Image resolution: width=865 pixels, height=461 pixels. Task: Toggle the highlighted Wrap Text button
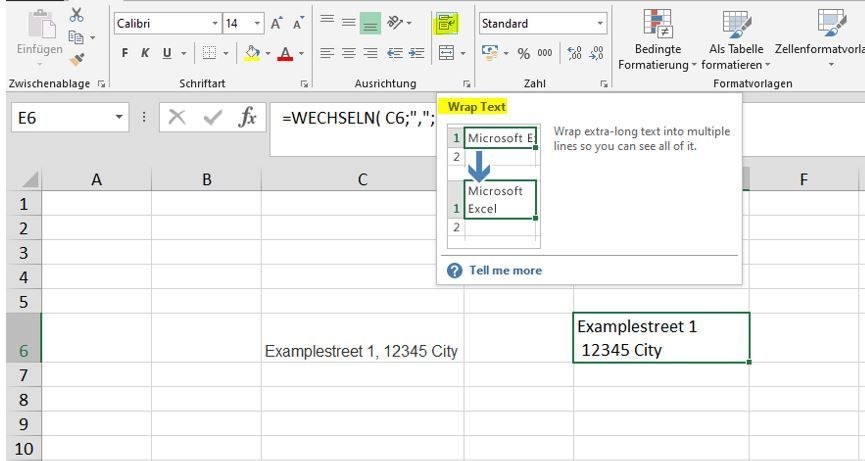coord(447,23)
